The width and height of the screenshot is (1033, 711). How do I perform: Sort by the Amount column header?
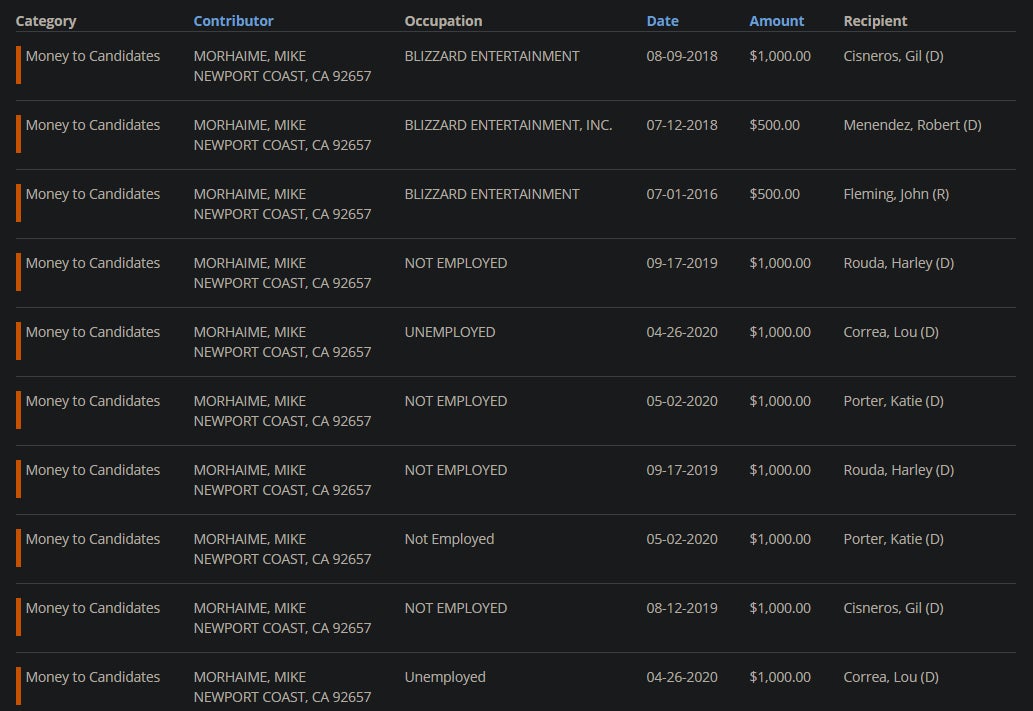[x=776, y=21]
